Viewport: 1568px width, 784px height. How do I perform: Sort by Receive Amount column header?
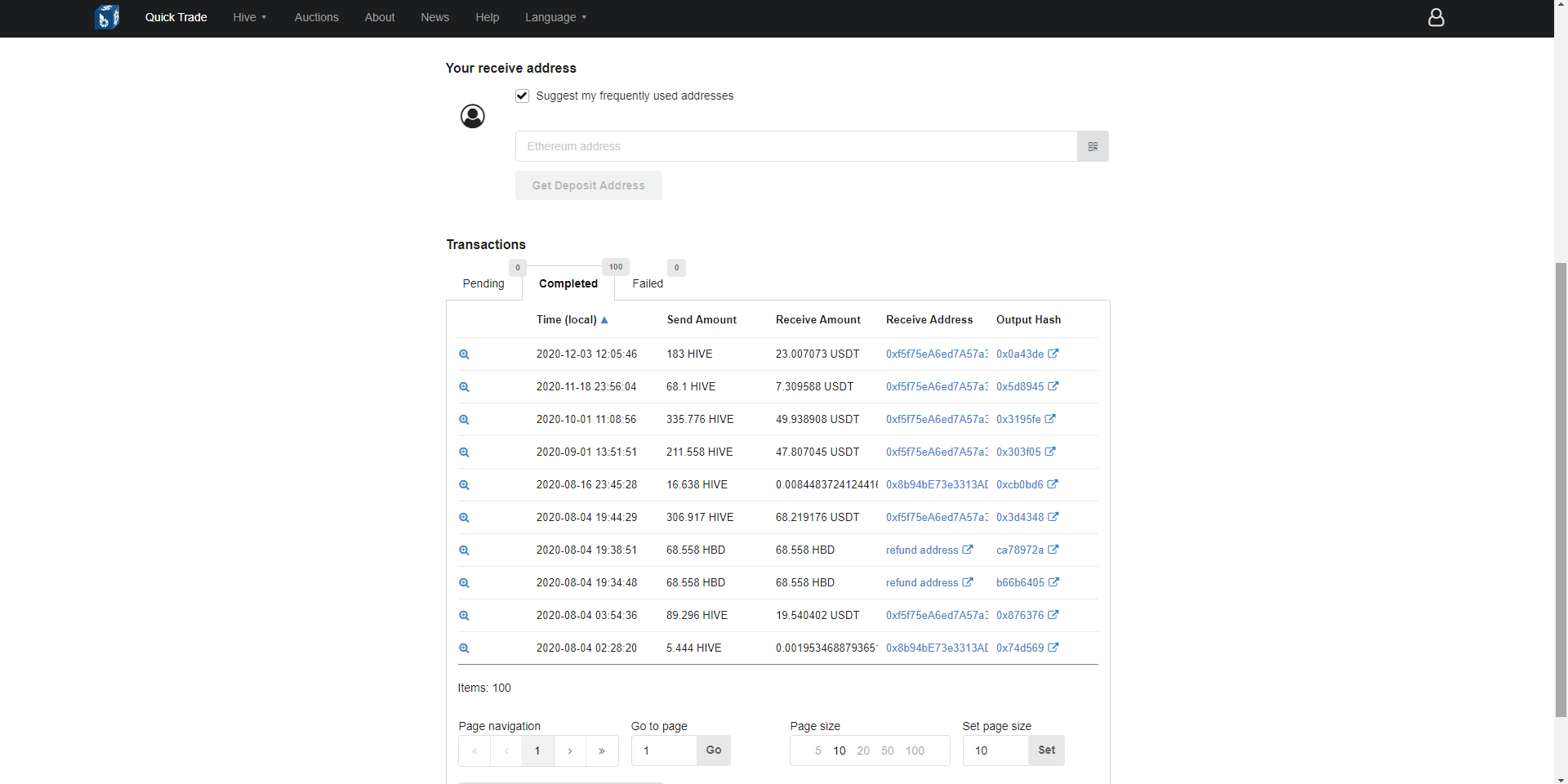(x=818, y=320)
